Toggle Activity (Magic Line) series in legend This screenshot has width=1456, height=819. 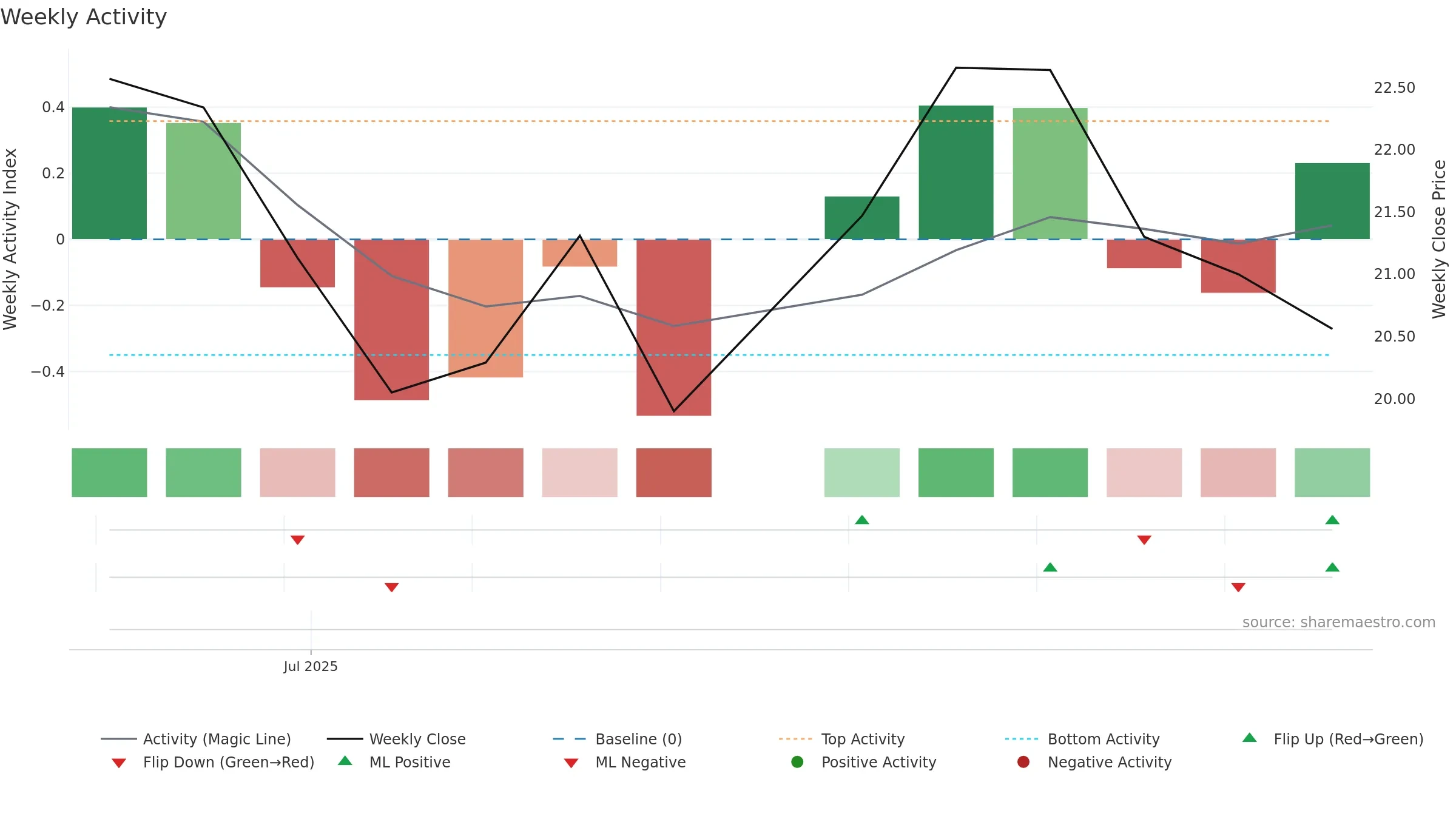point(196,739)
